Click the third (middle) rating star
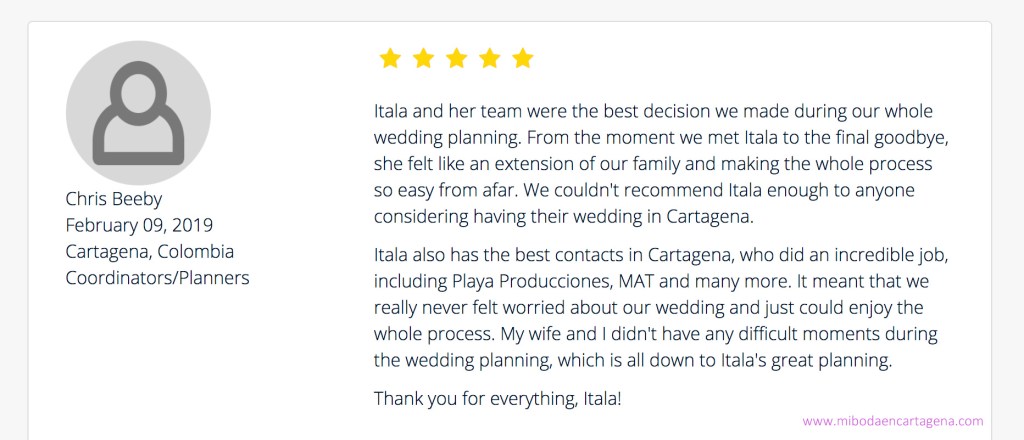1024x440 pixels. click(x=456, y=59)
